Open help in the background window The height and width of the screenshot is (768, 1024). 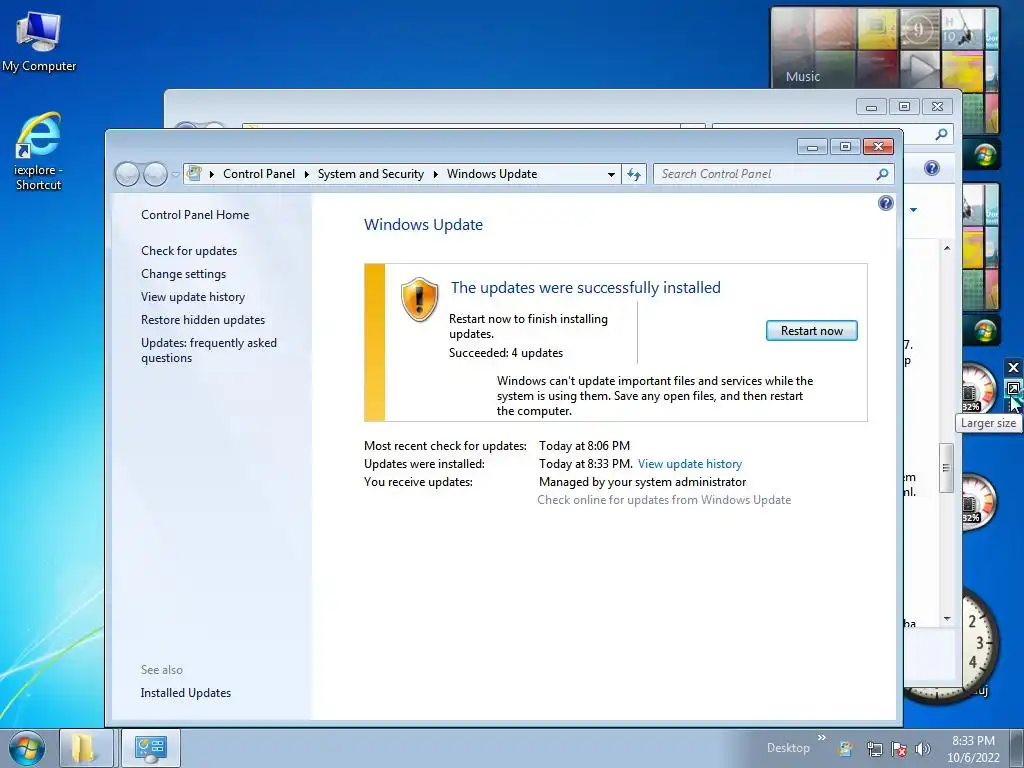pyautogui.click(x=932, y=168)
